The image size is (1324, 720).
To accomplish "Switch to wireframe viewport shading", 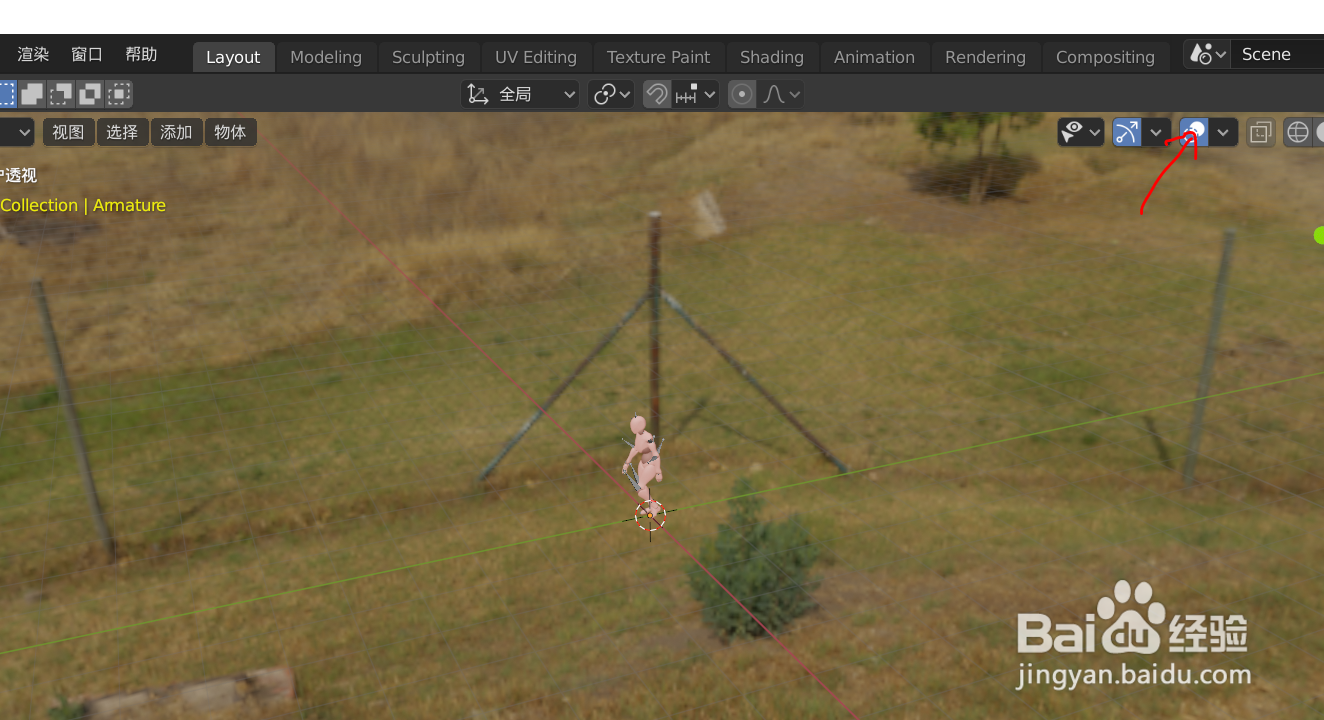I will coord(1298,132).
